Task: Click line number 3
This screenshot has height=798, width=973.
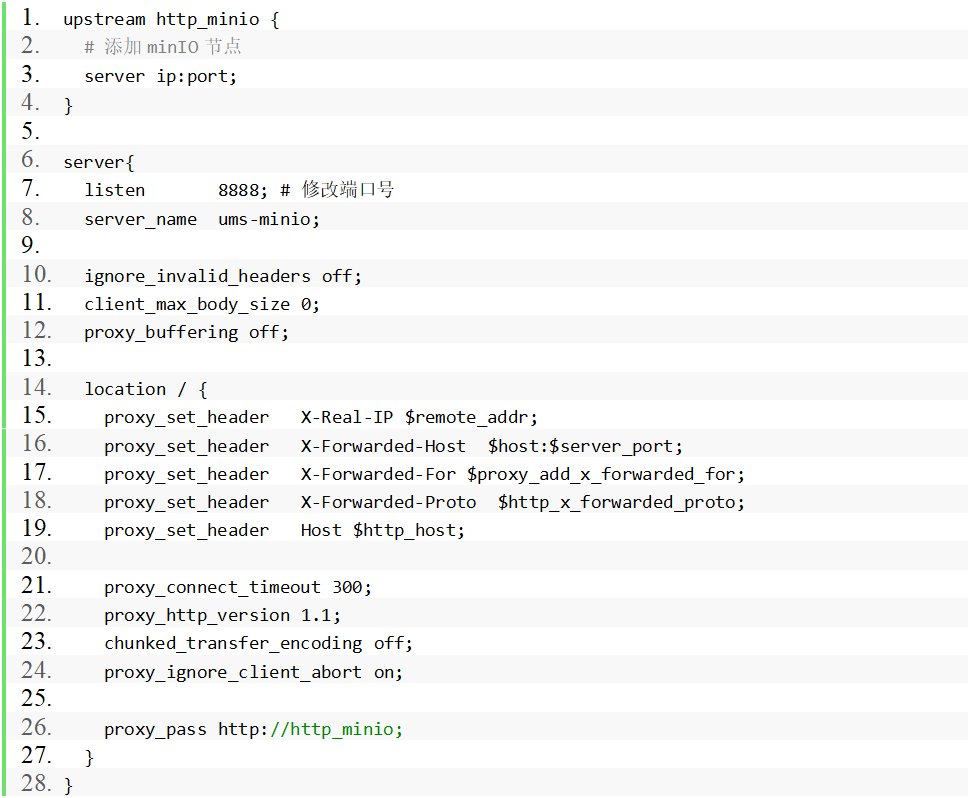Action: click(30, 74)
